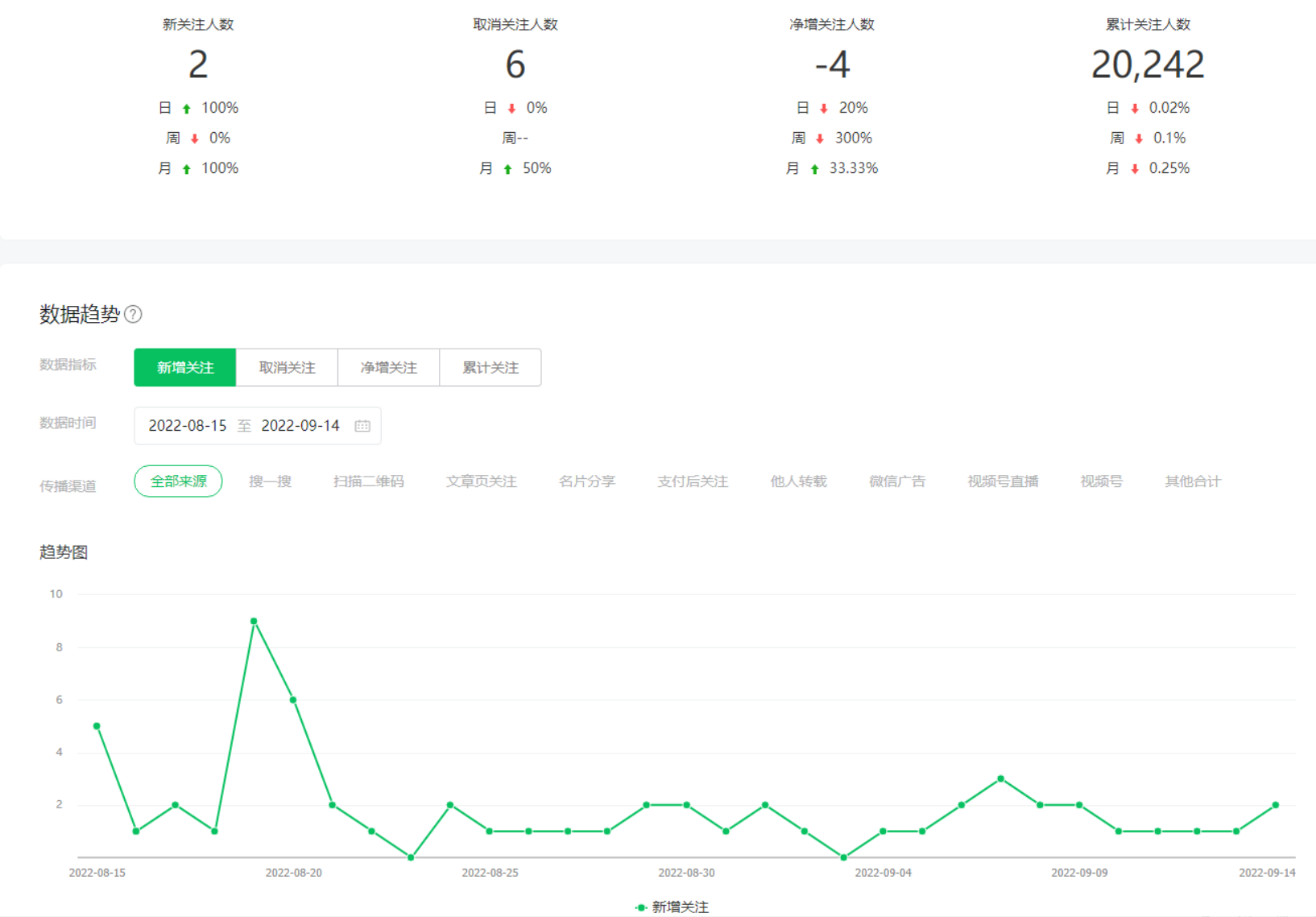The image size is (1316, 917).
Task: Filter by 视频号直播 channel
Action: [1003, 481]
